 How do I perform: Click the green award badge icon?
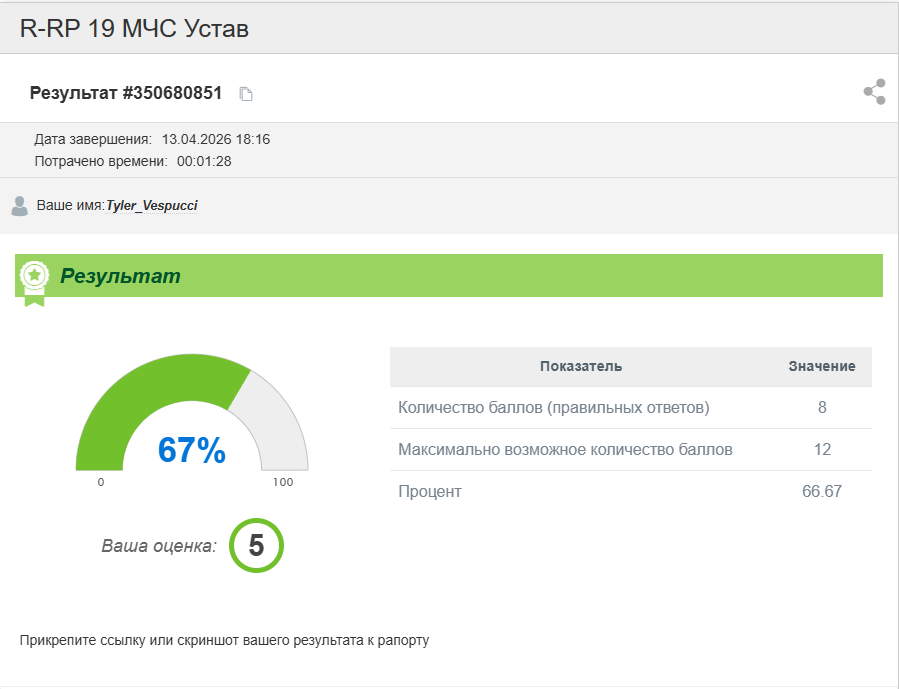click(35, 278)
